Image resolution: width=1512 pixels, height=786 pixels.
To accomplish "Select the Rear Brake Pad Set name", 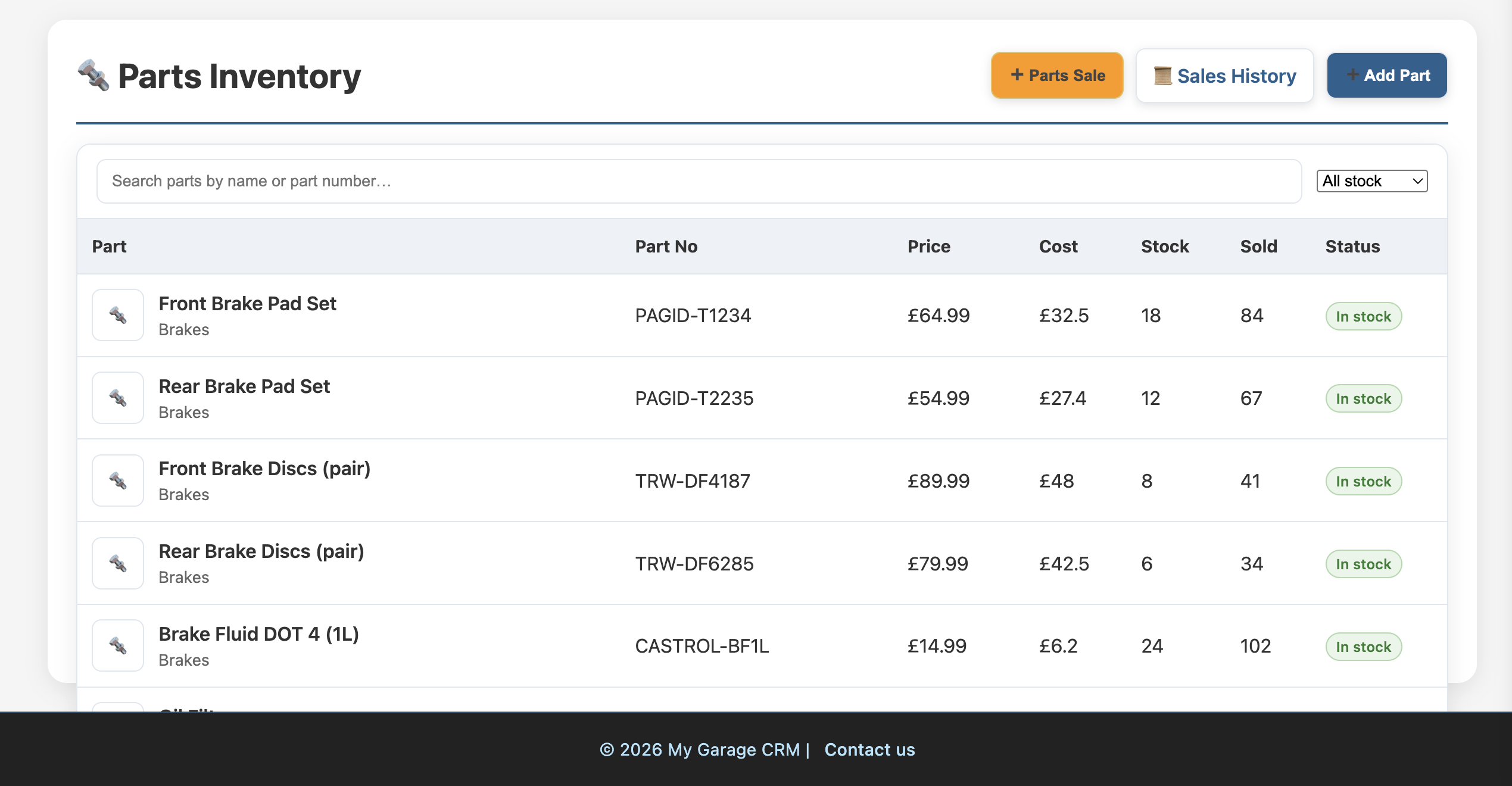I will click(x=244, y=386).
